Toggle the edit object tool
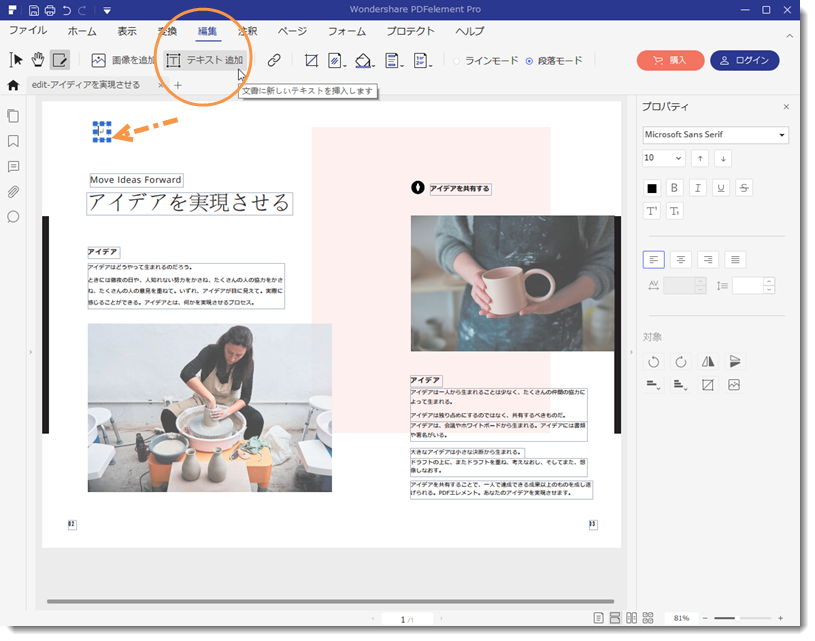 coord(60,60)
